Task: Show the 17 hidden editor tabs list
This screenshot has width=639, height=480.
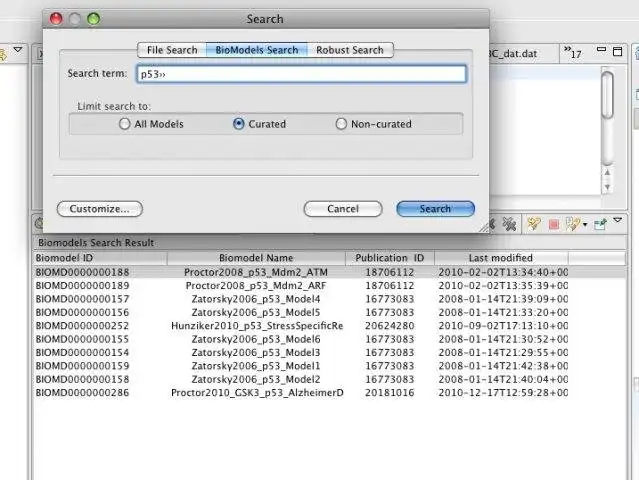Action: pyautogui.click(x=572, y=52)
